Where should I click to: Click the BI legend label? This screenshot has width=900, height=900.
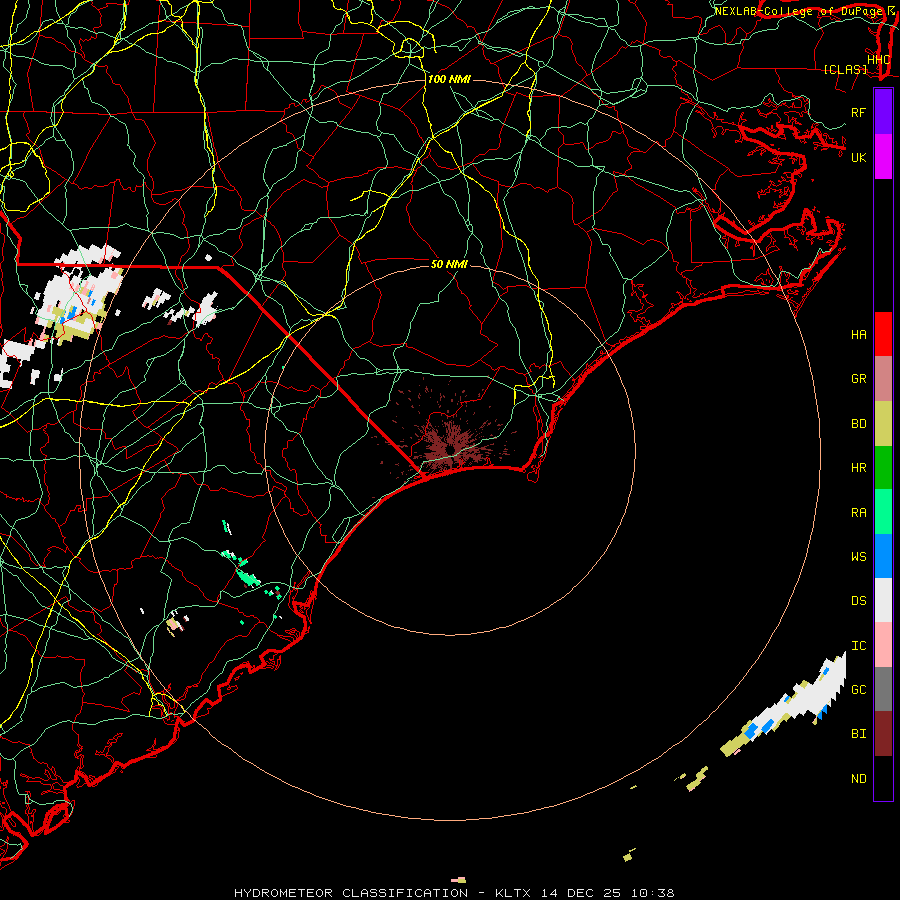point(858,734)
